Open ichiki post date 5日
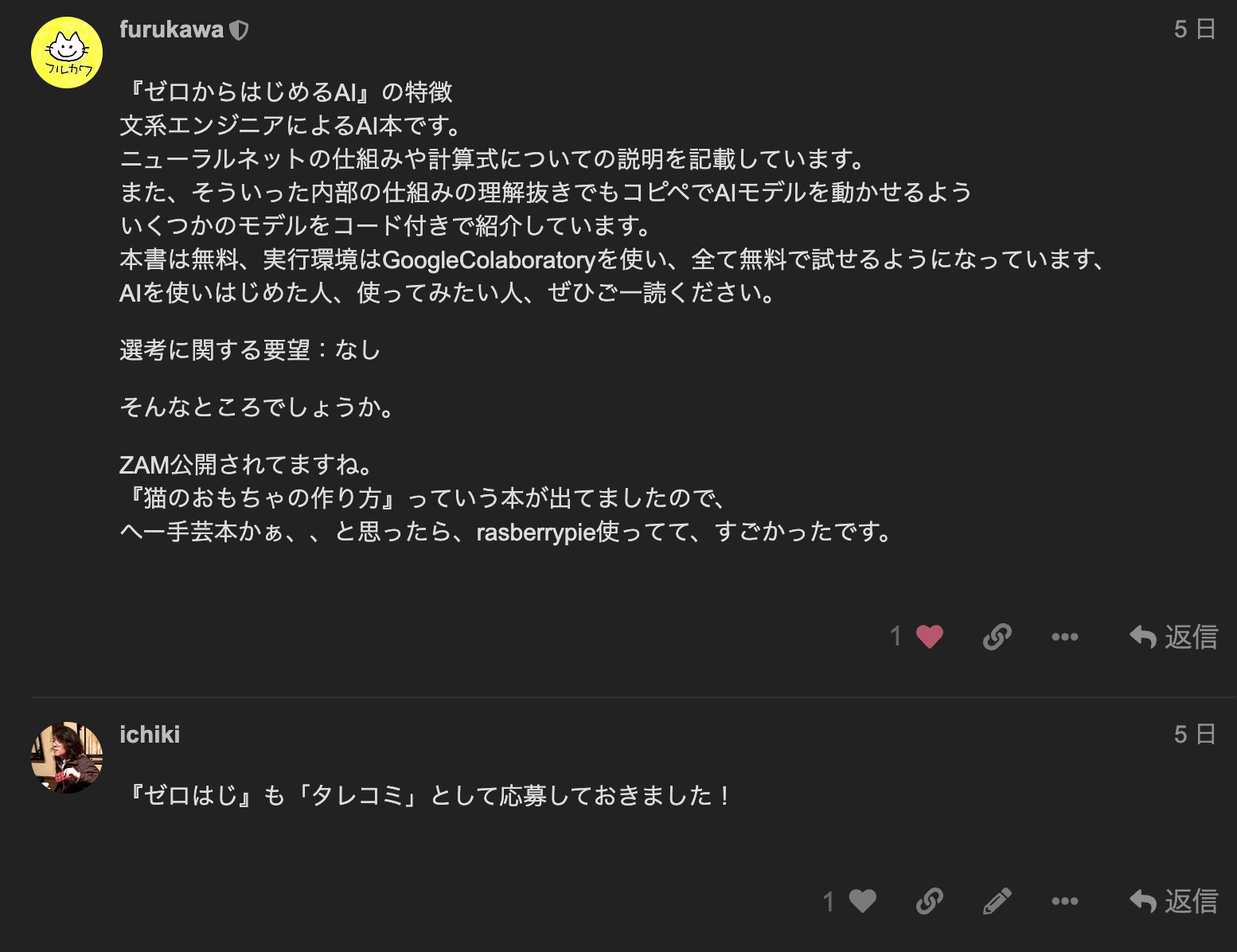The height and width of the screenshot is (952, 1237). point(1195,734)
